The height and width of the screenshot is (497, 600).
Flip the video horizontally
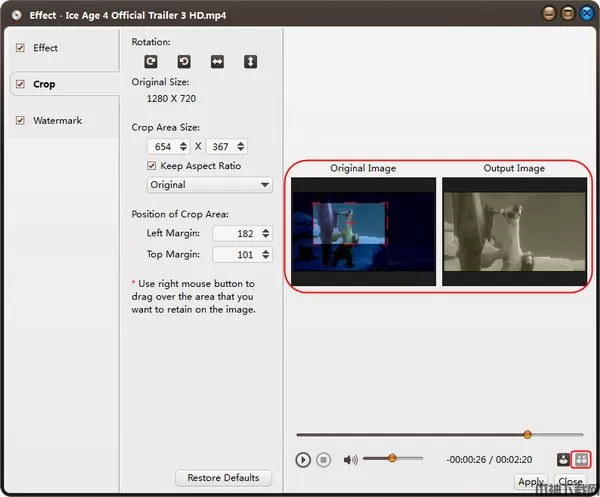[x=217, y=62]
